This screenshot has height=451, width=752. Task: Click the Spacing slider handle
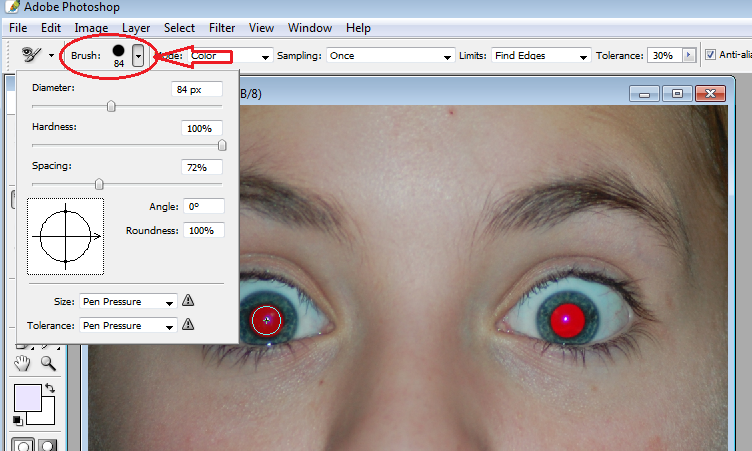click(x=99, y=184)
